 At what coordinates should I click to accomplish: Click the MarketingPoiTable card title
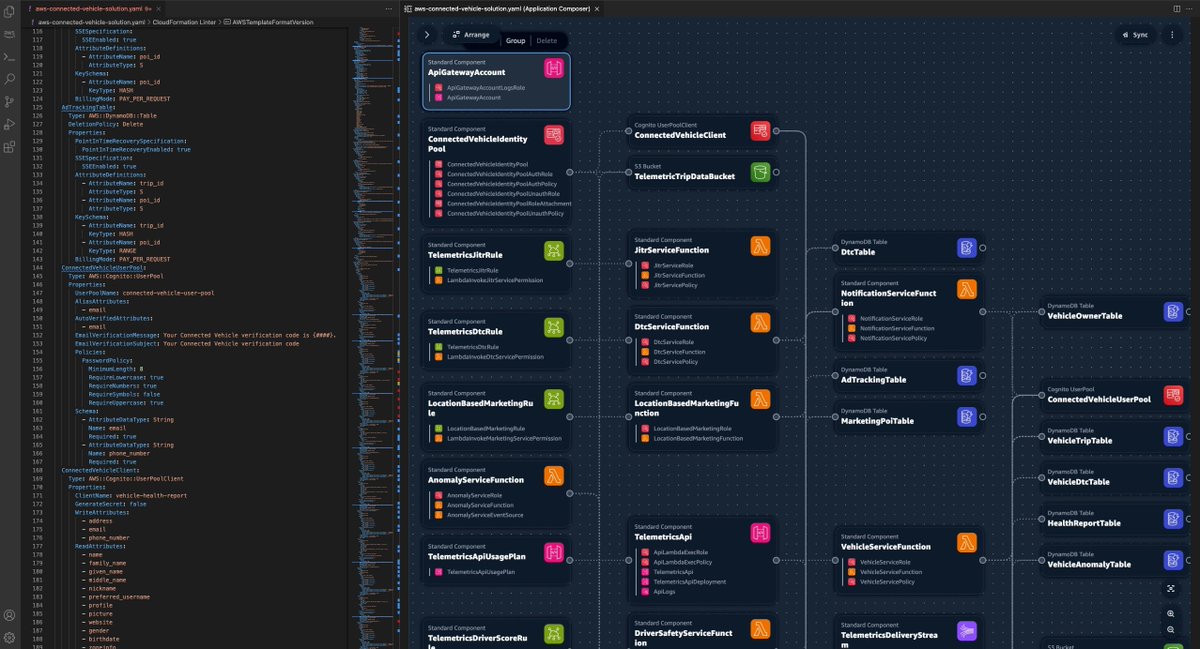(x=877, y=421)
